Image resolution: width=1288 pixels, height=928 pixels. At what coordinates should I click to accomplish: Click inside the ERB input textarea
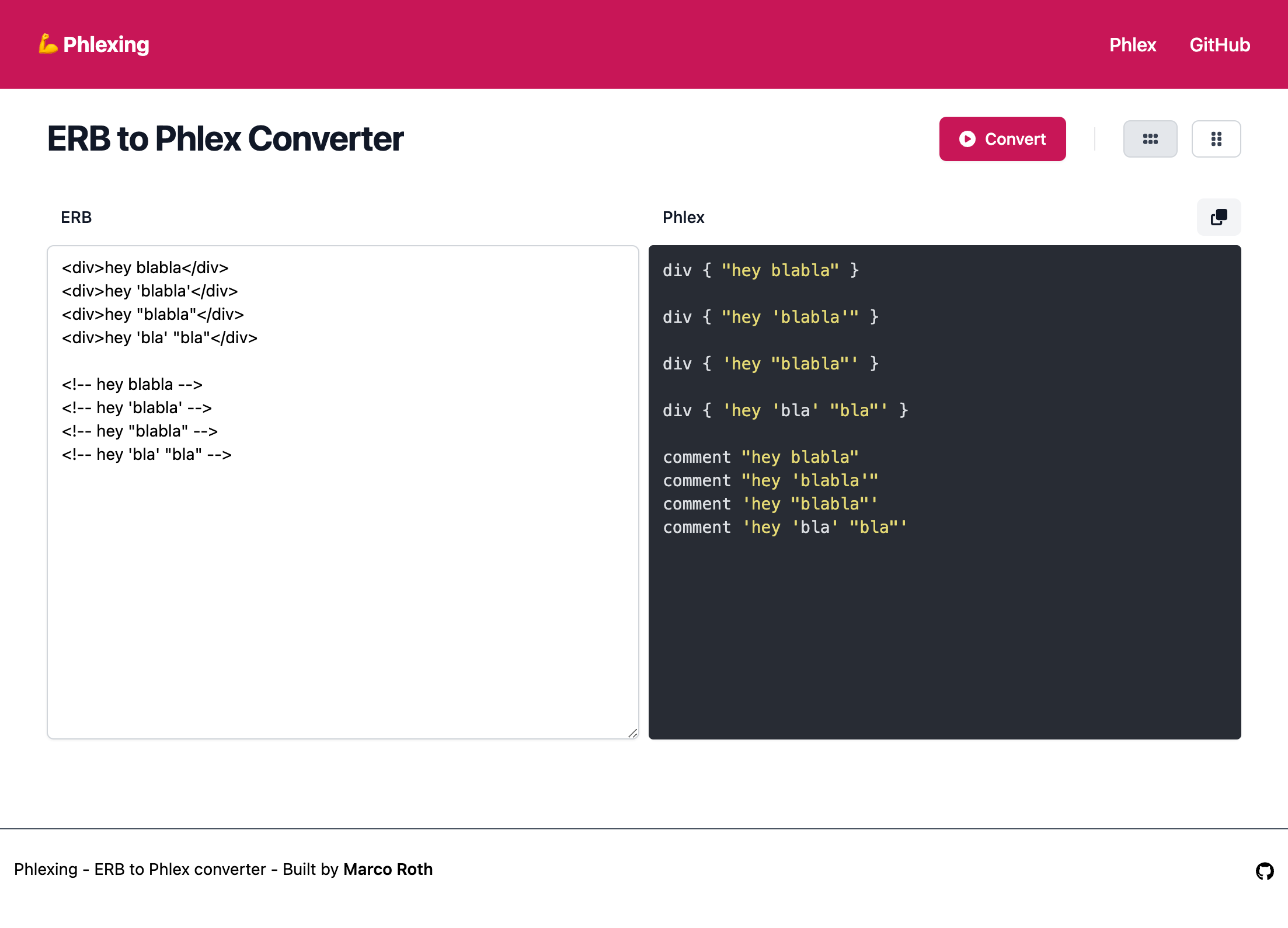tap(343, 584)
